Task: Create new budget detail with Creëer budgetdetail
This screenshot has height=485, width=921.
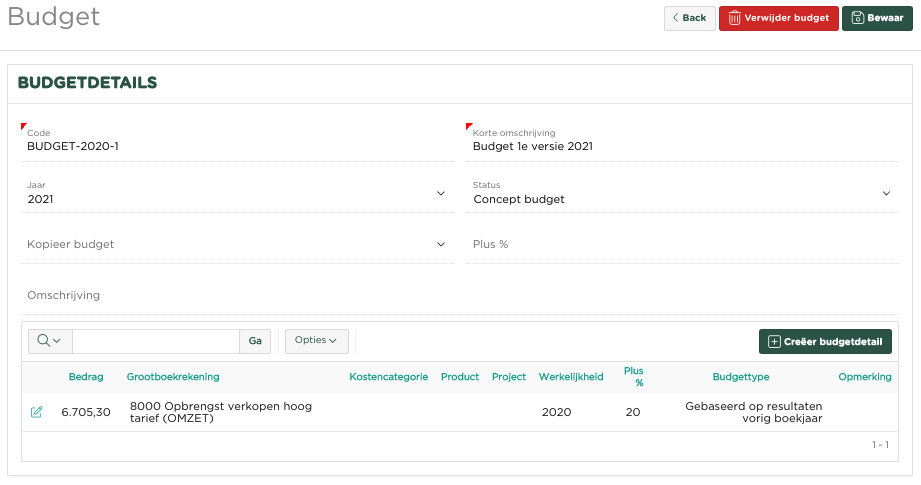Action: 825,341
